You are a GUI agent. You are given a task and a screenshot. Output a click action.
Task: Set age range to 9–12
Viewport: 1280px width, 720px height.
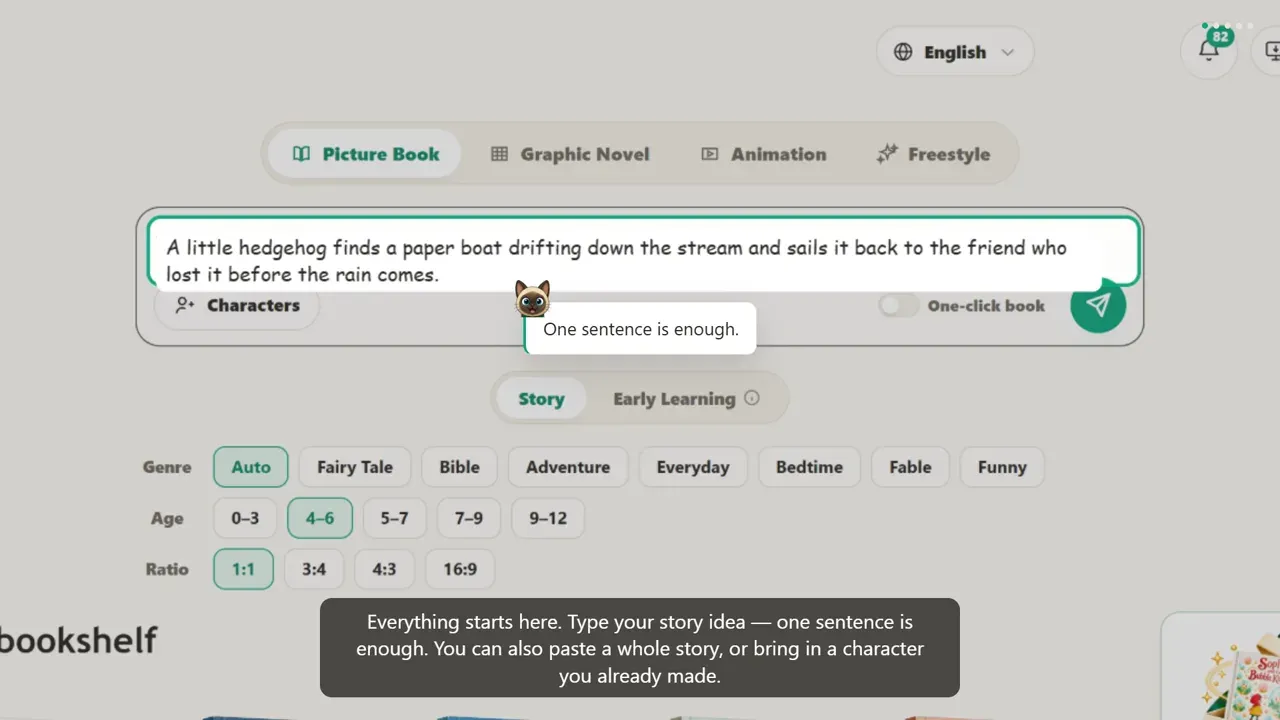pyautogui.click(x=548, y=518)
